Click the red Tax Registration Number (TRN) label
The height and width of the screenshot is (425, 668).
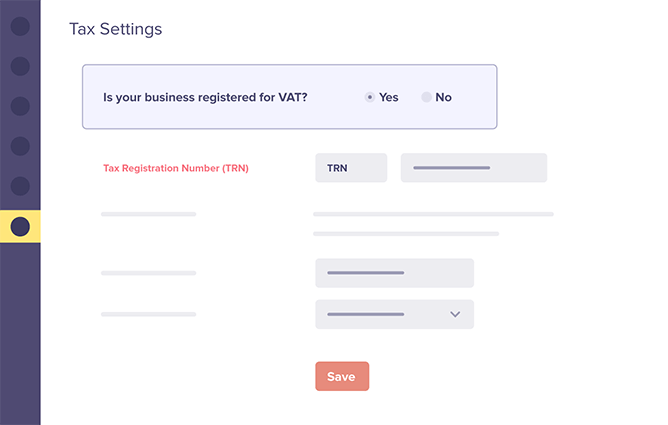[x=176, y=168]
